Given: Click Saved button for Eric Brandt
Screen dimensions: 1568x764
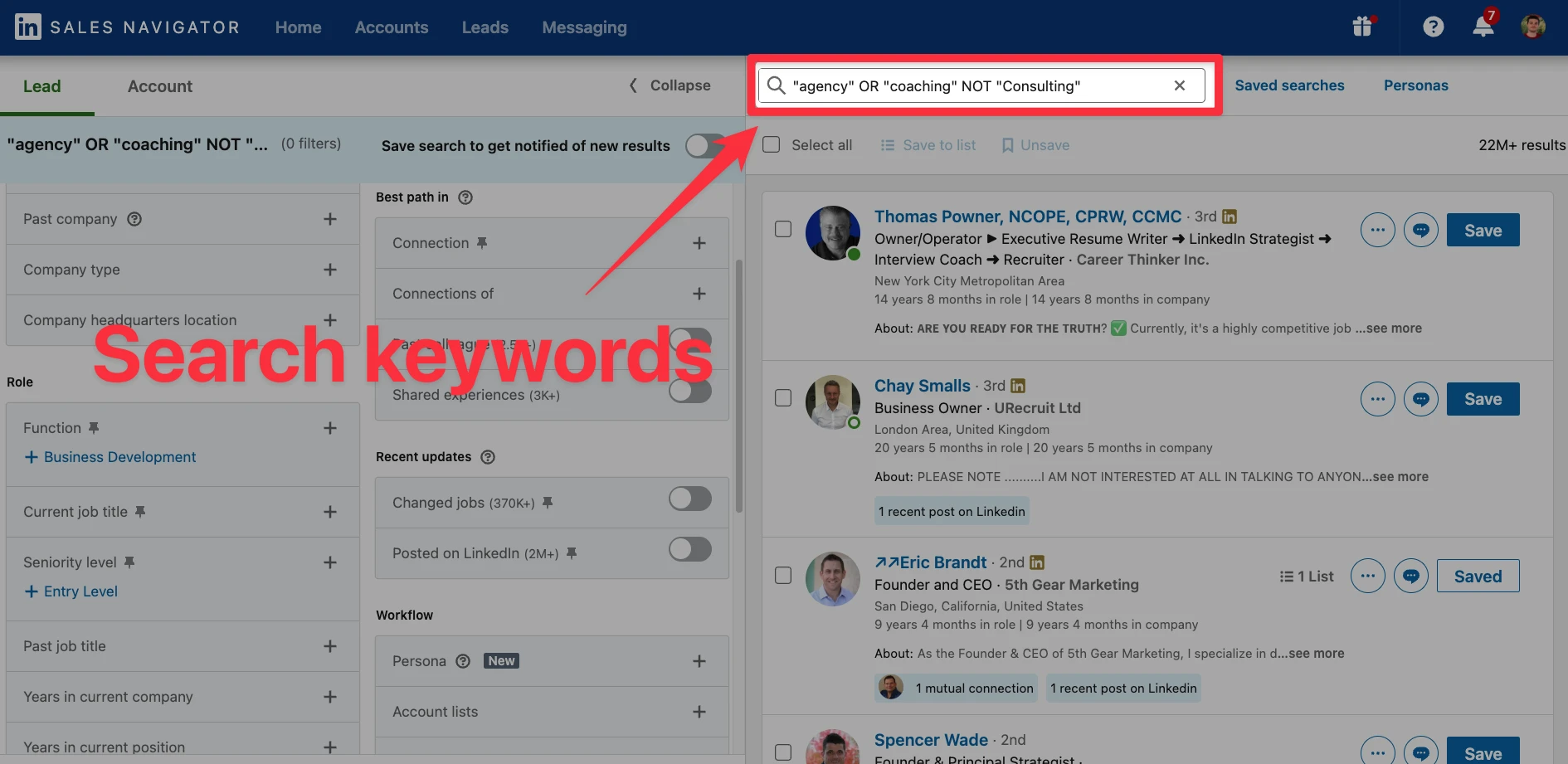Looking at the screenshot, I should (1478, 577).
